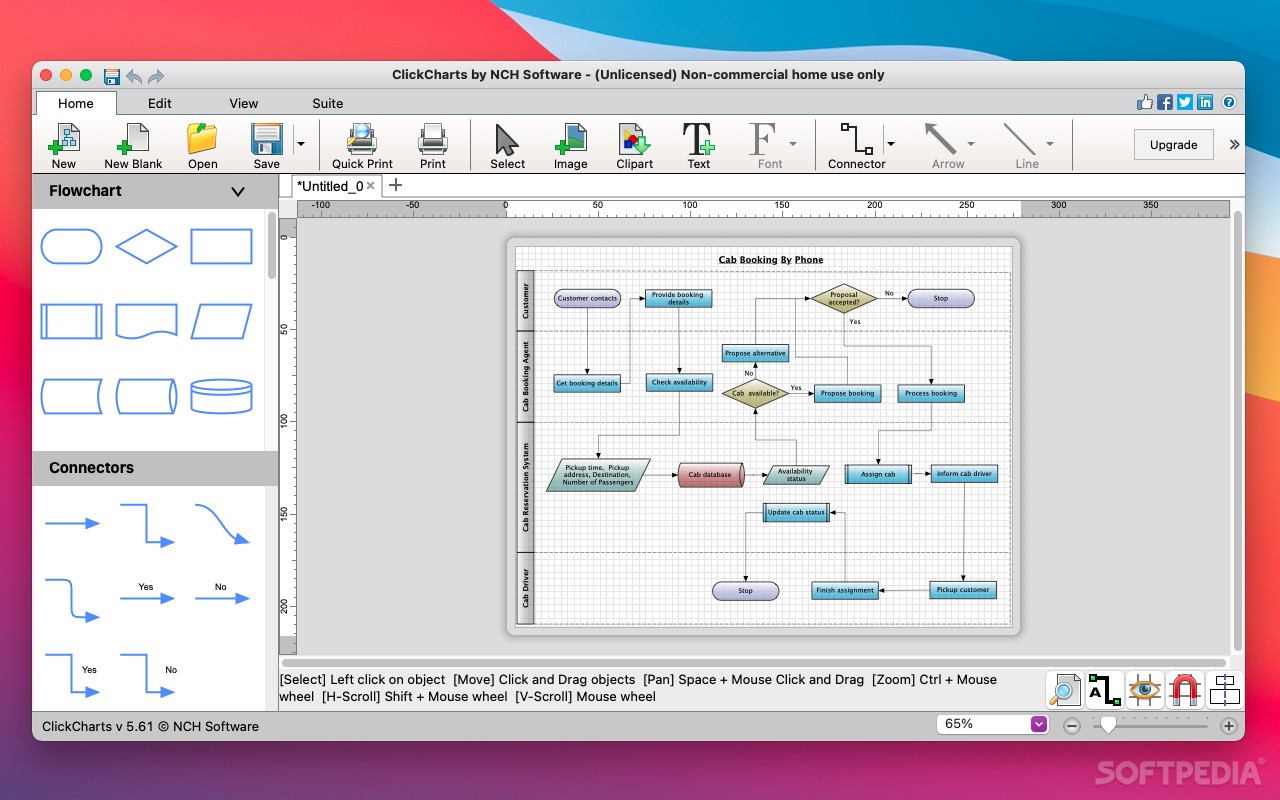Open the Edit menu
The height and width of the screenshot is (800, 1280).
pyautogui.click(x=159, y=103)
